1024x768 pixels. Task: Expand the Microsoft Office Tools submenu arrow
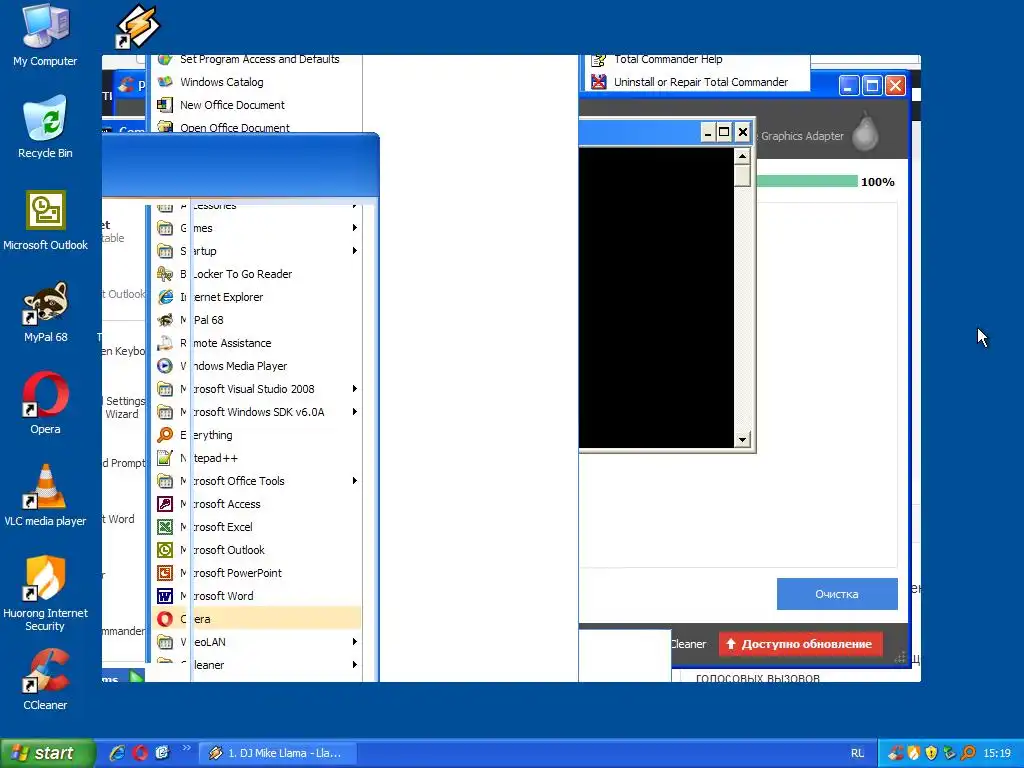pos(355,481)
